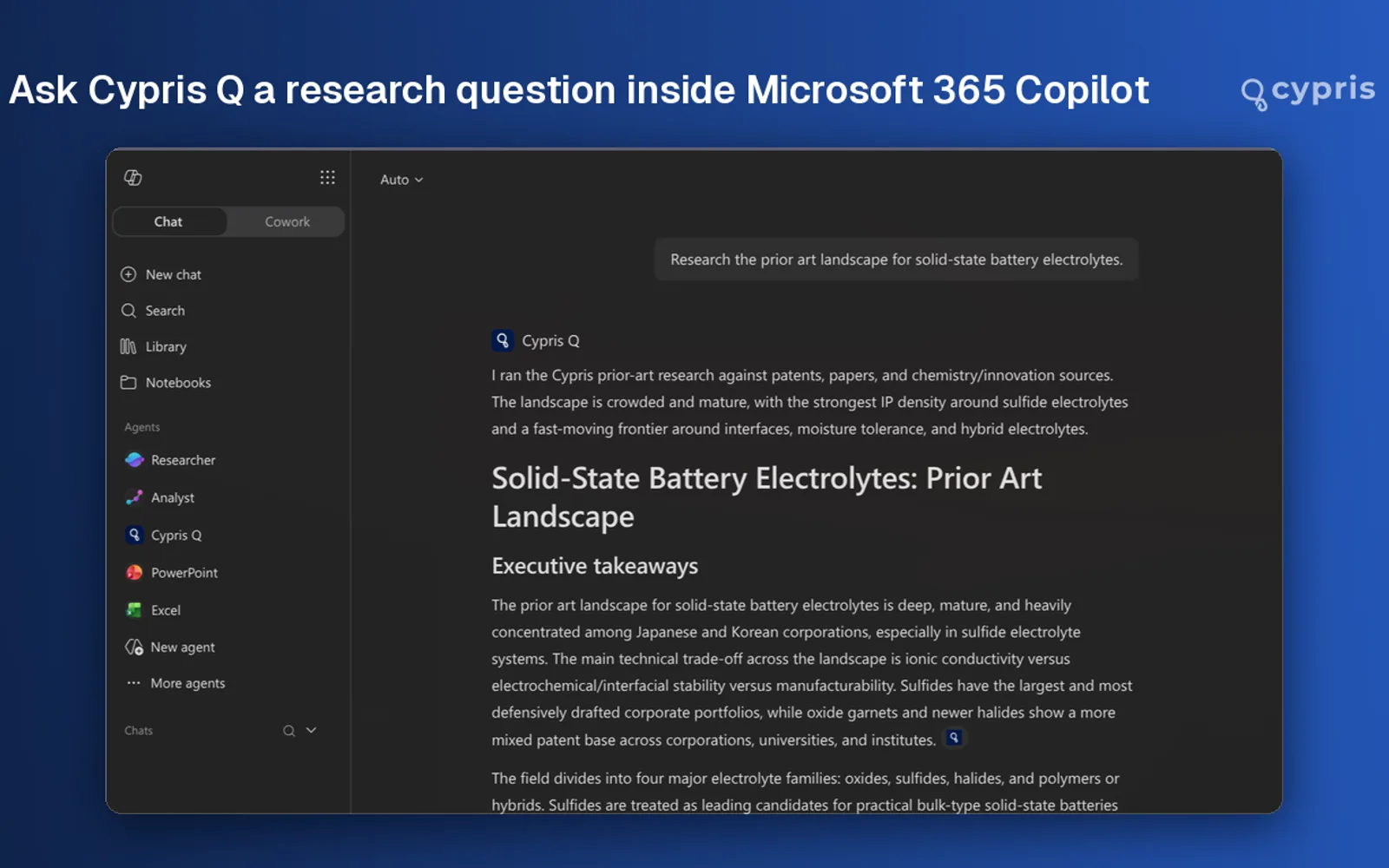Open the Auto mode dropdown
1389x868 pixels.
pos(401,180)
